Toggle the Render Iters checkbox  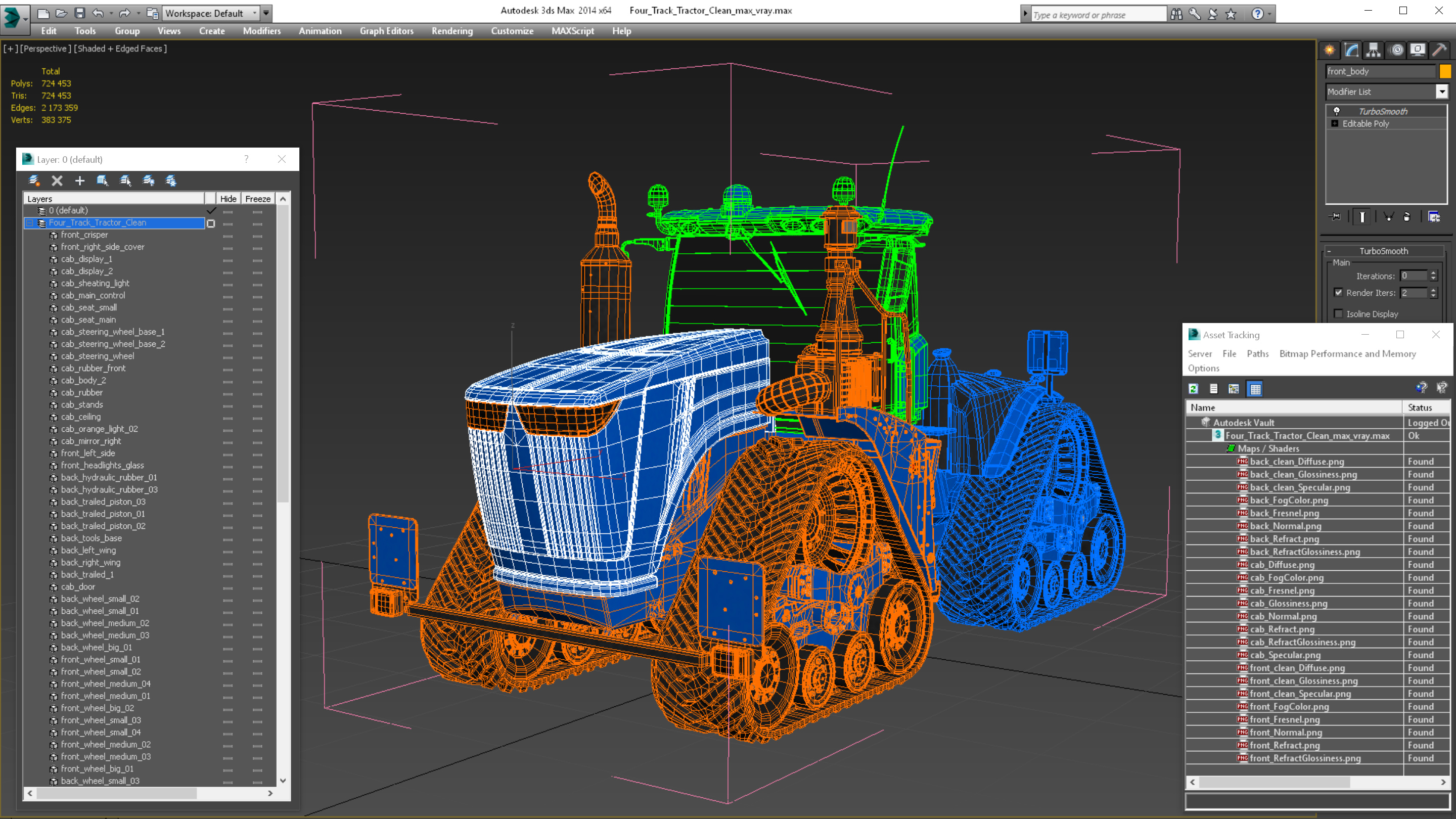click(x=1338, y=292)
